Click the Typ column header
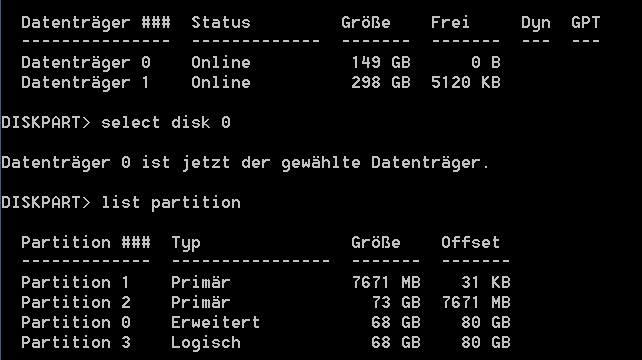The width and height of the screenshot is (642, 360). coord(186,243)
